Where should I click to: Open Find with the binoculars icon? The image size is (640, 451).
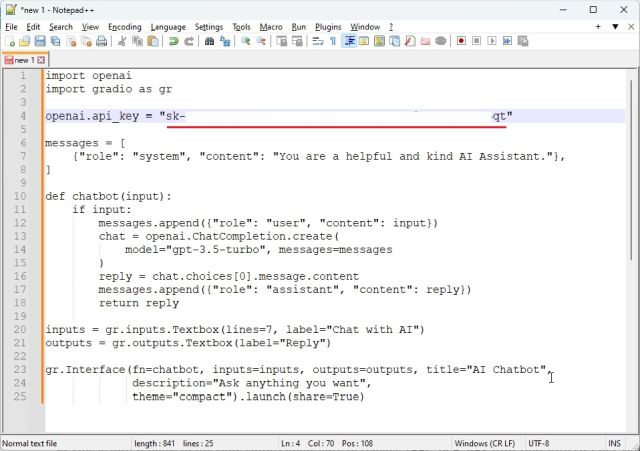[209, 41]
